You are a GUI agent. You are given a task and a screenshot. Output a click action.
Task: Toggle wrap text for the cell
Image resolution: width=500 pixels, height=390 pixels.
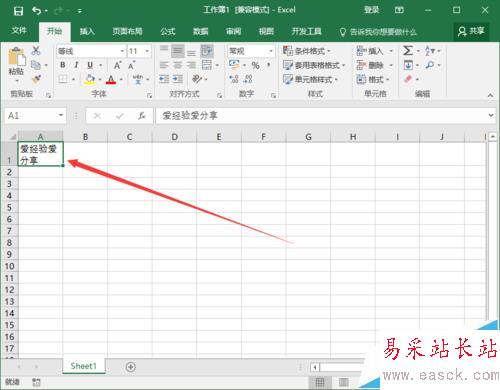(x=207, y=51)
